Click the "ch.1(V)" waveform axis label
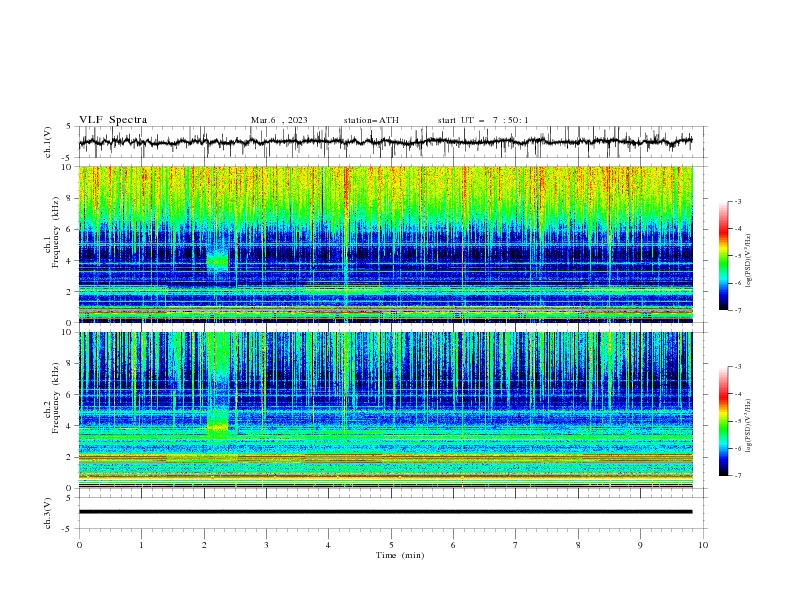 point(48,142)
